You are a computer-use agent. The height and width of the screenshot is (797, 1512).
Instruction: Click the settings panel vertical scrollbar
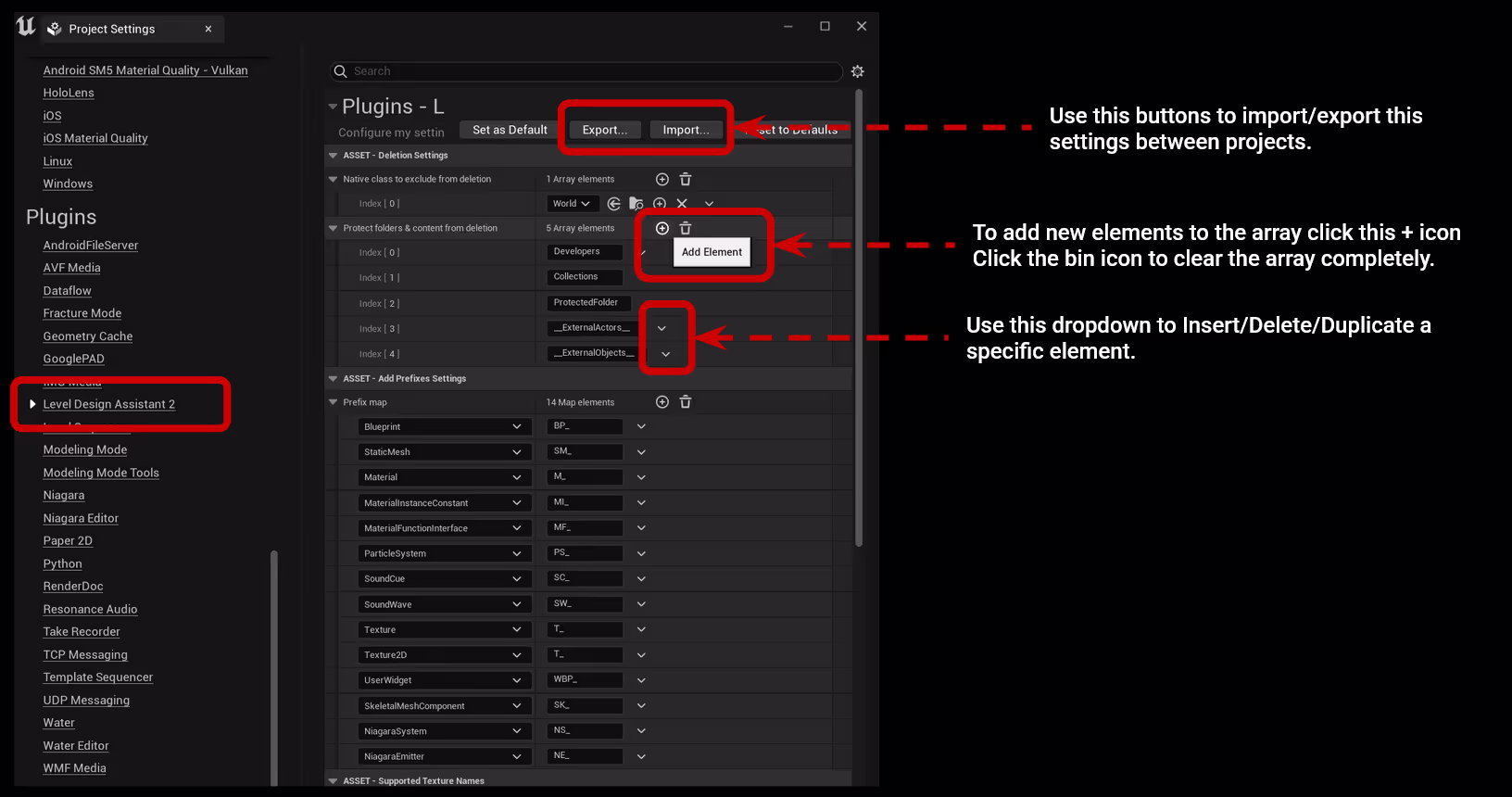[859, 317]
